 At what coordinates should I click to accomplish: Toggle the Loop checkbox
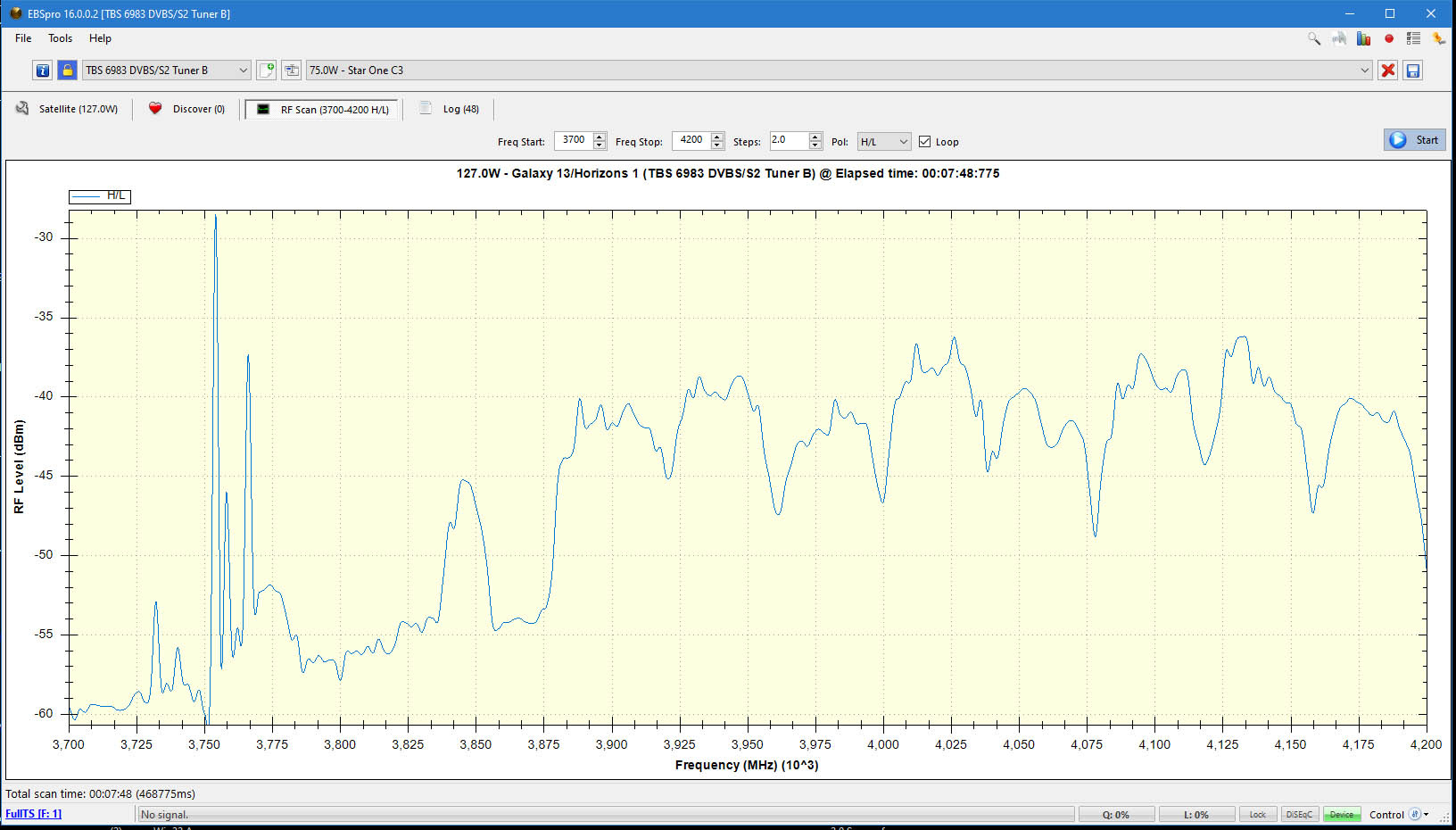pyautogui.click(x=925, y=141)
